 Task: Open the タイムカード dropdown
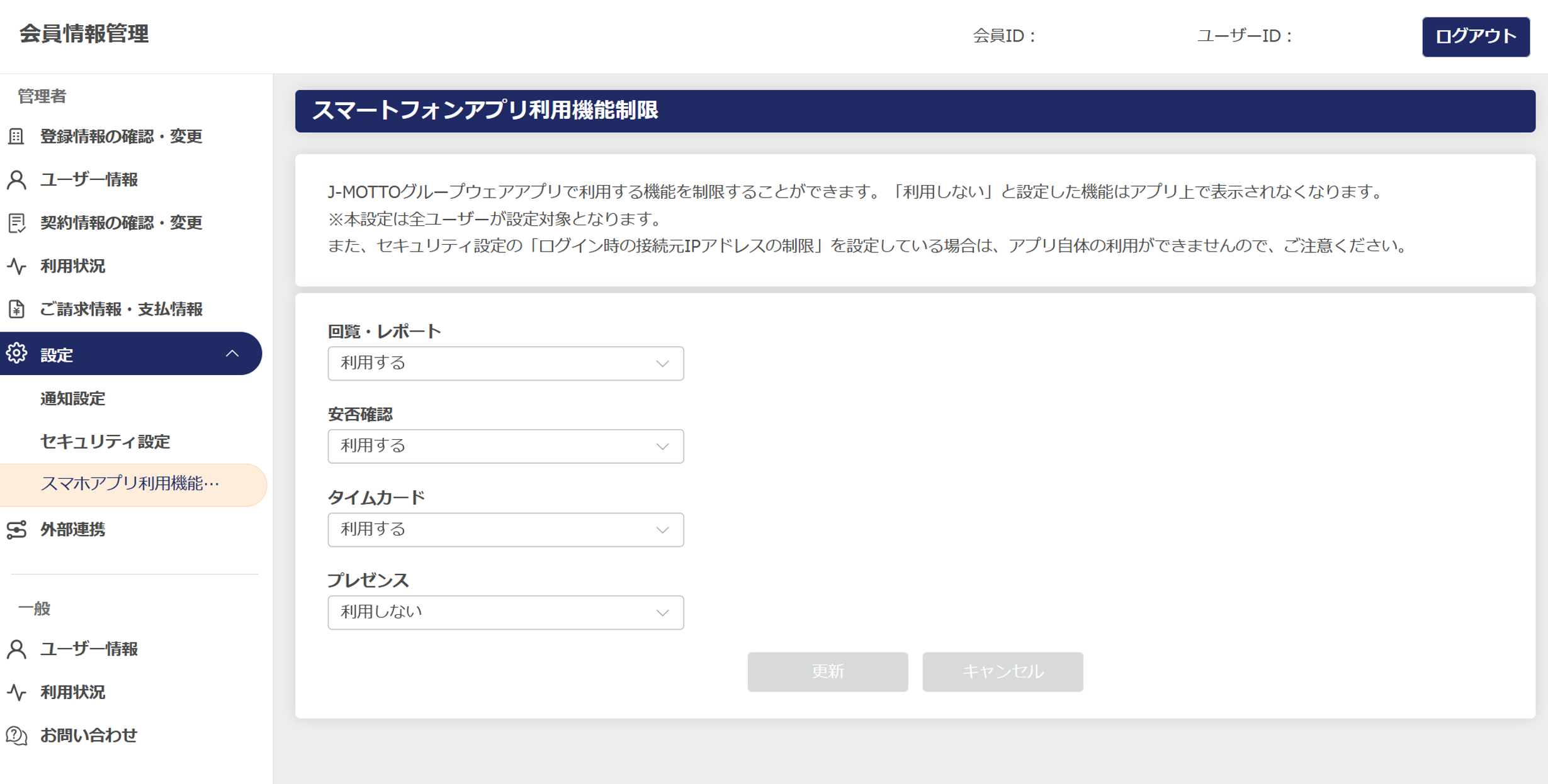[x=505, y=529]
